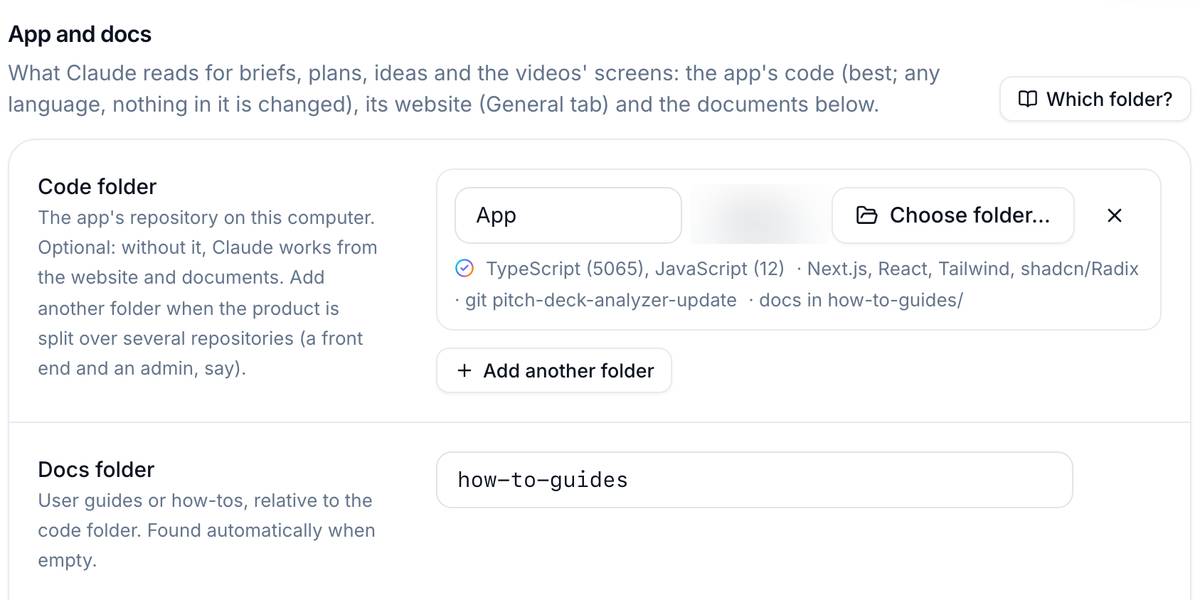Click the folder icon in Choose folder
1200x600 pixels.
click(867, 215)
